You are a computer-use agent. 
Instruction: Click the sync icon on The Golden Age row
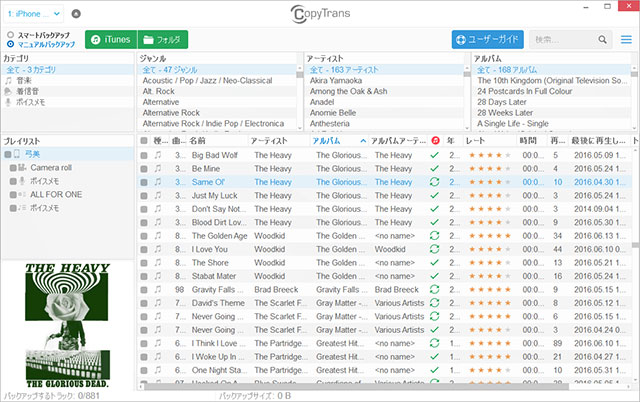point(434,235)
